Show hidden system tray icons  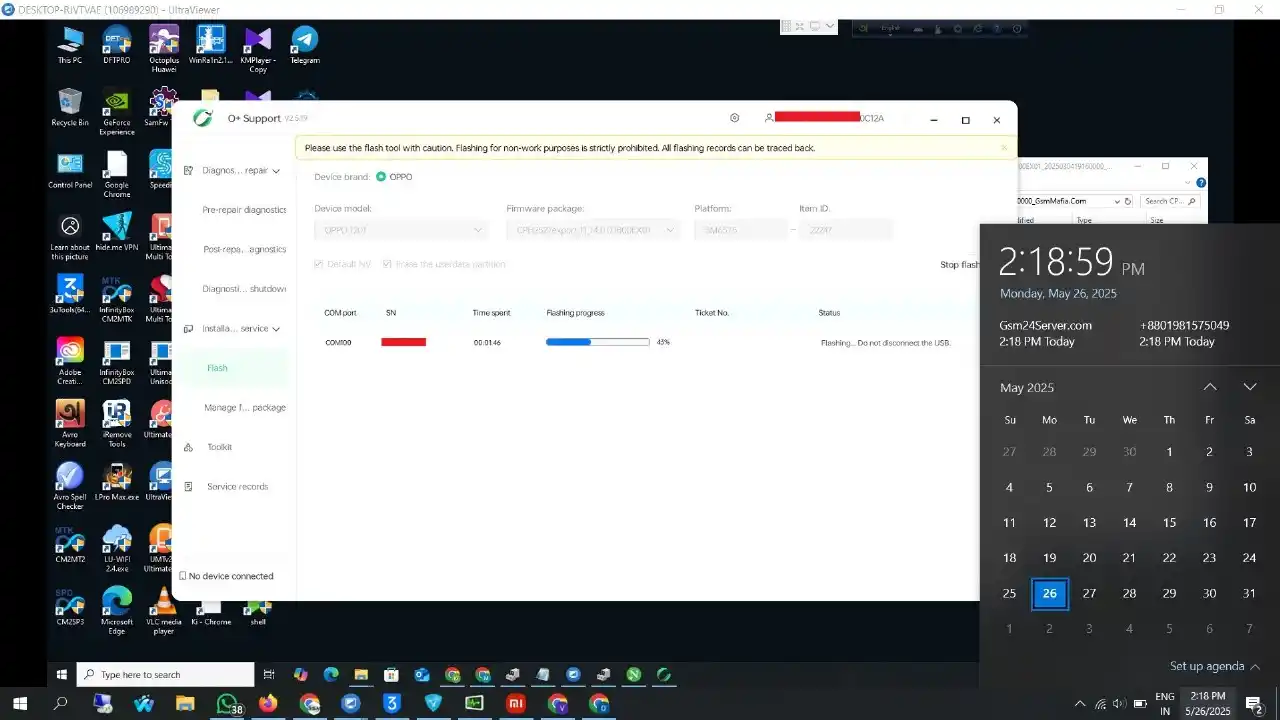1079,704
